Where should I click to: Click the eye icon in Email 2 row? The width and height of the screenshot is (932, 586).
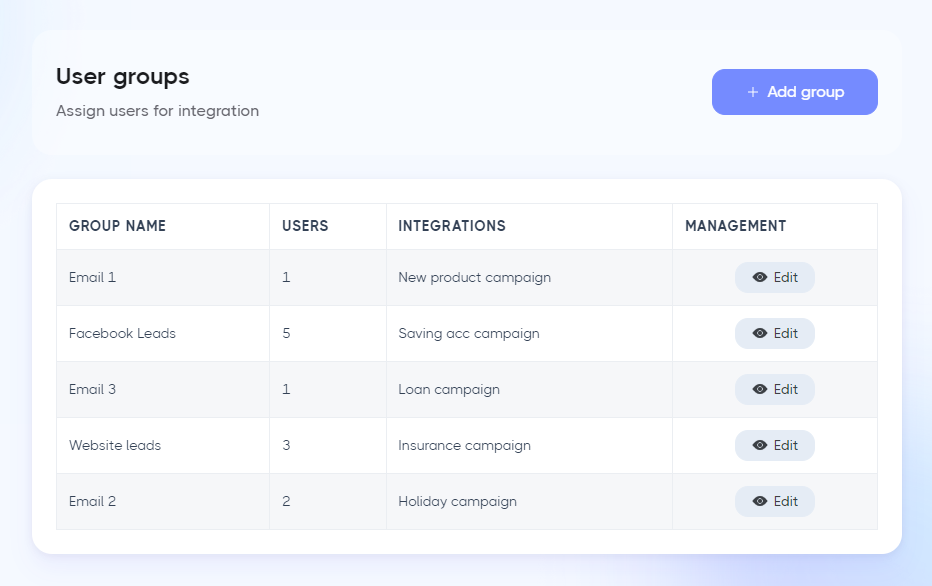click(760, 501)
